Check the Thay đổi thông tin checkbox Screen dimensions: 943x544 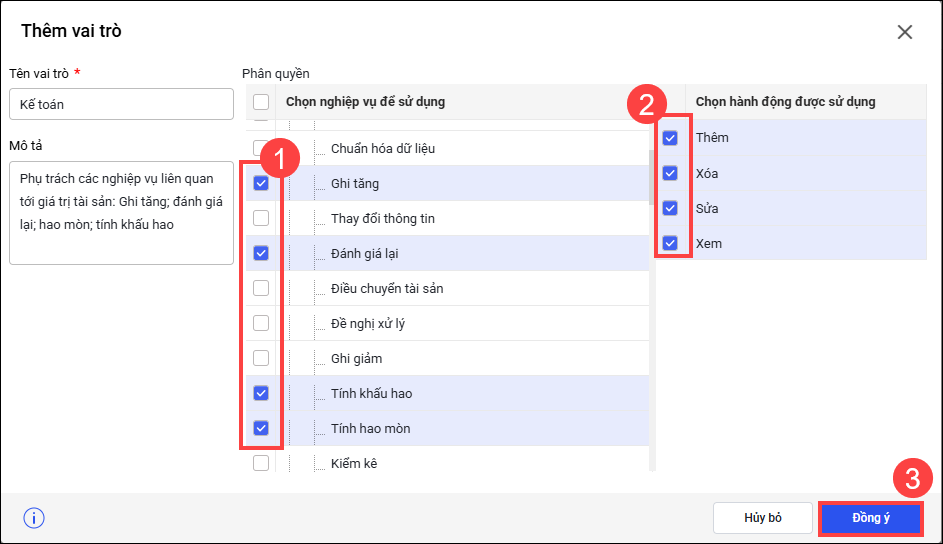pos(261,218)
